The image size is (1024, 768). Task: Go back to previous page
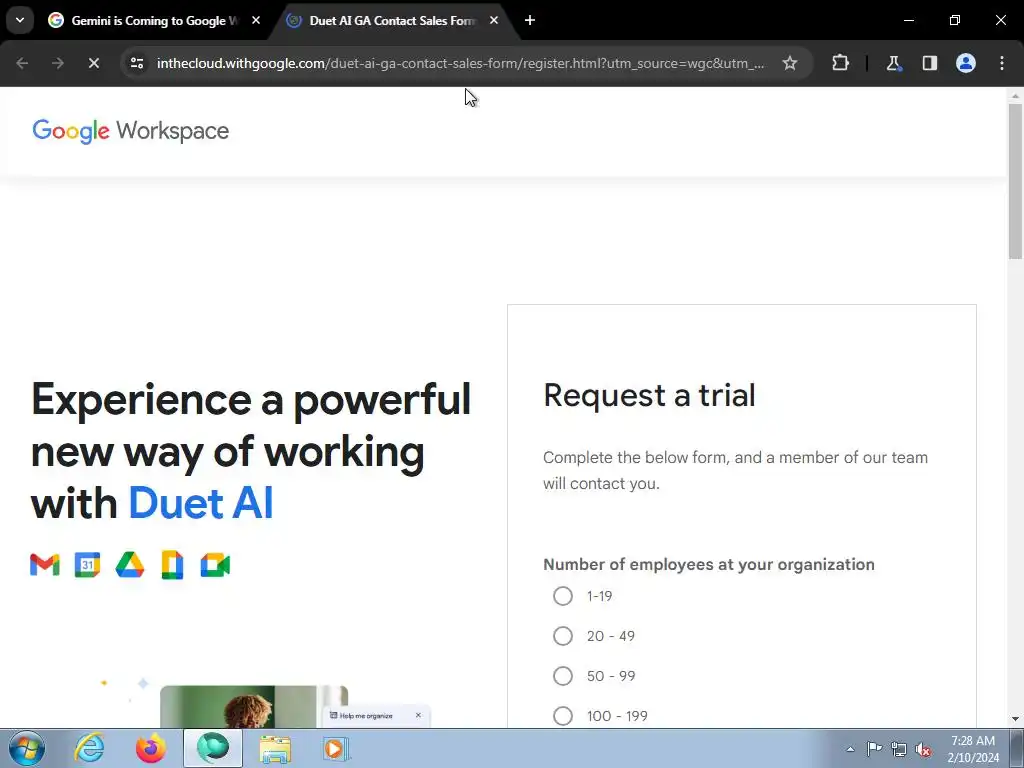click(x=22, y=63)
